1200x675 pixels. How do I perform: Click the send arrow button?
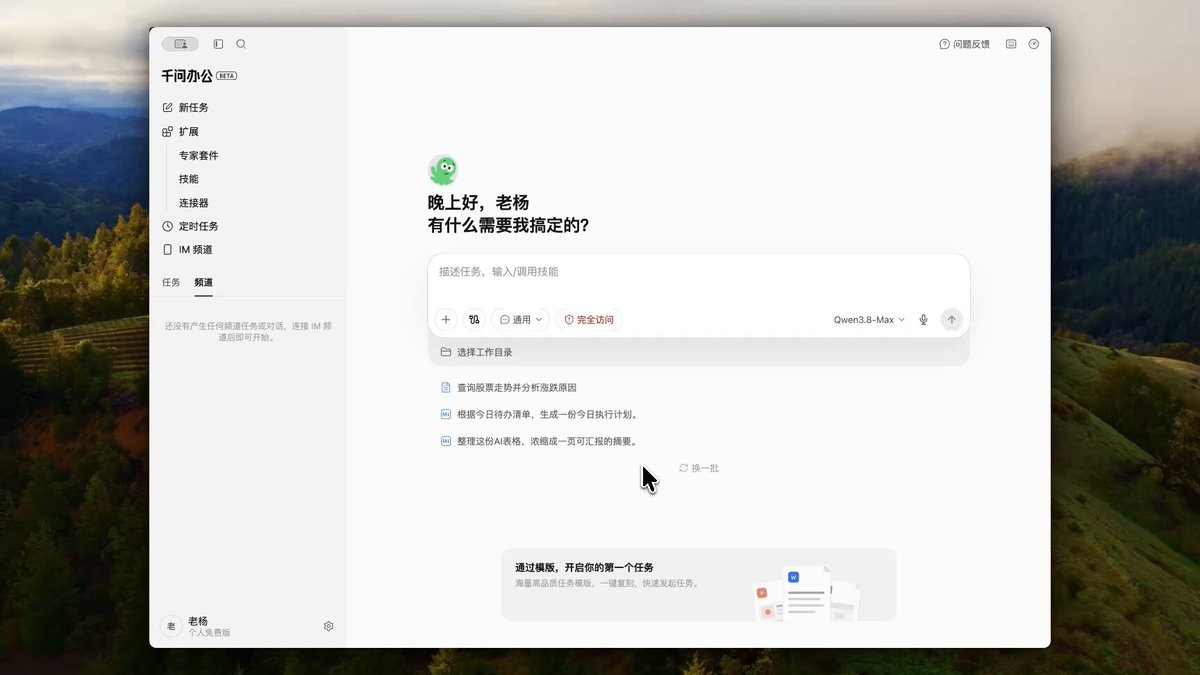[952, 320]
